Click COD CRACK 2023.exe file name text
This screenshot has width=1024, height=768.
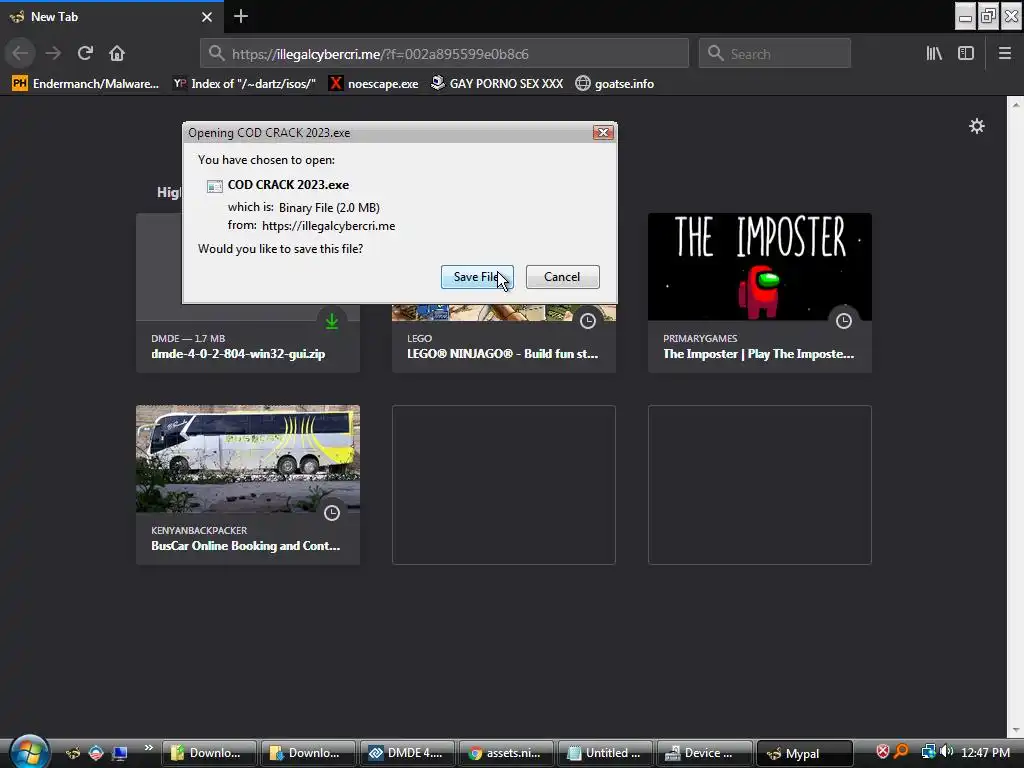coord(288,185)
